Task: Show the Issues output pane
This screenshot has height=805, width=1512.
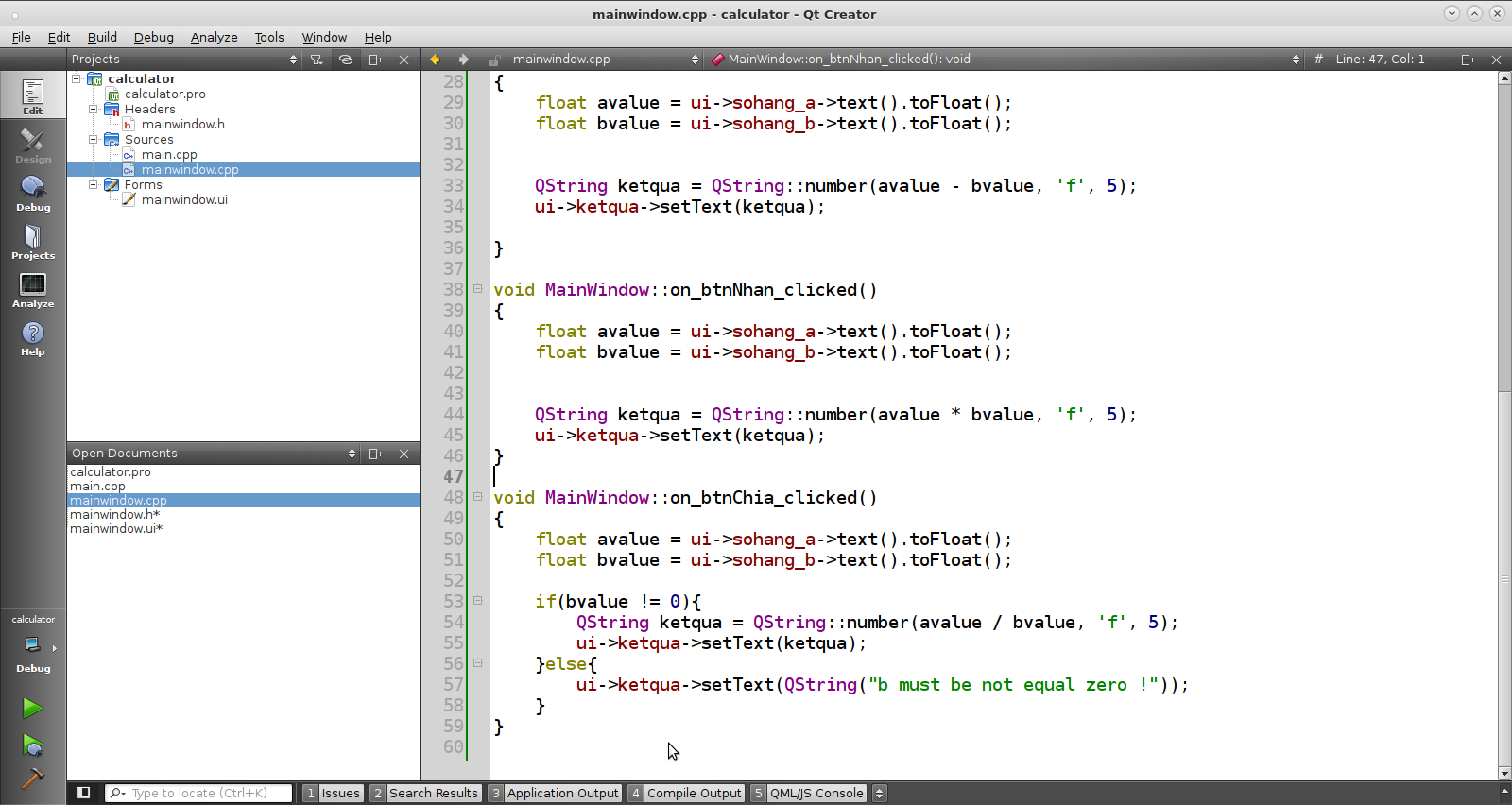Action: 333,793
